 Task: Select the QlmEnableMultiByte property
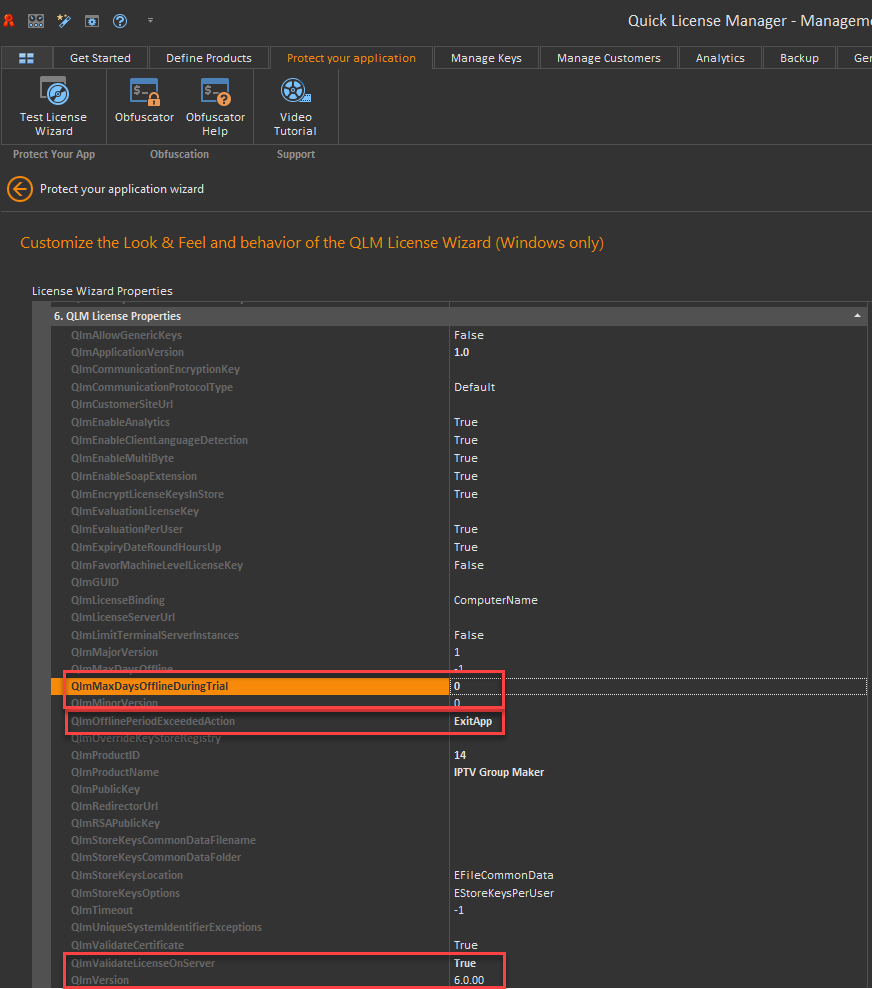pos(122,458)
